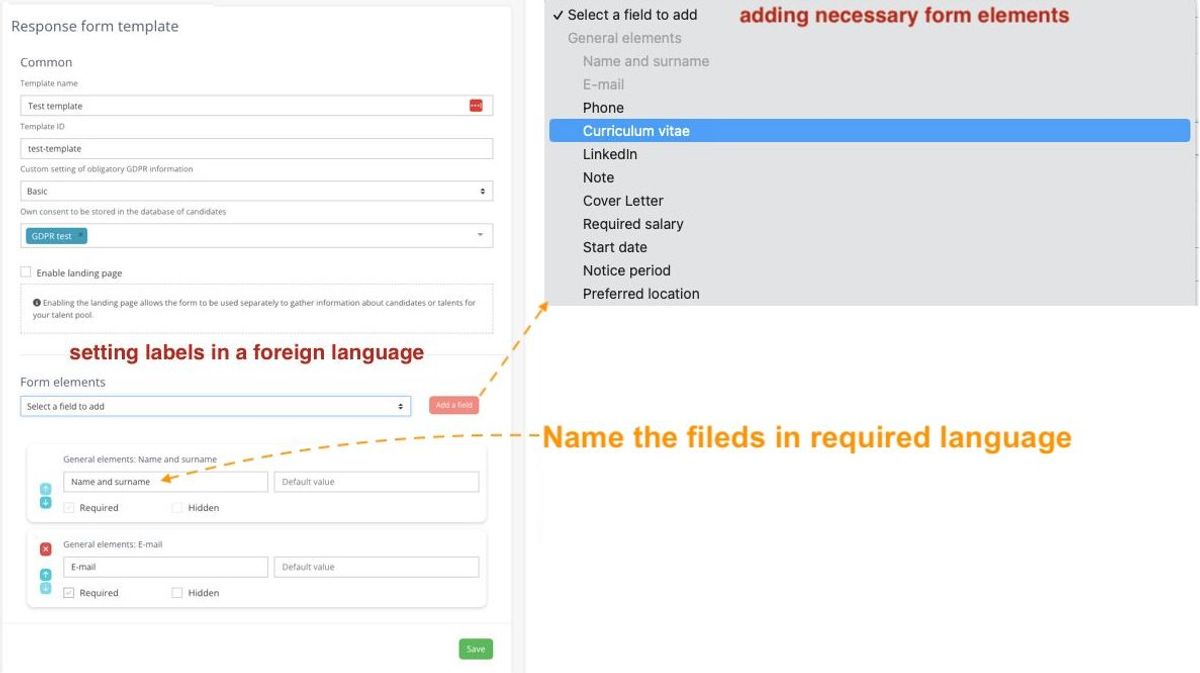Remove the GDPR test tag
Screen dimensions: 1200x673
[80, 235]
